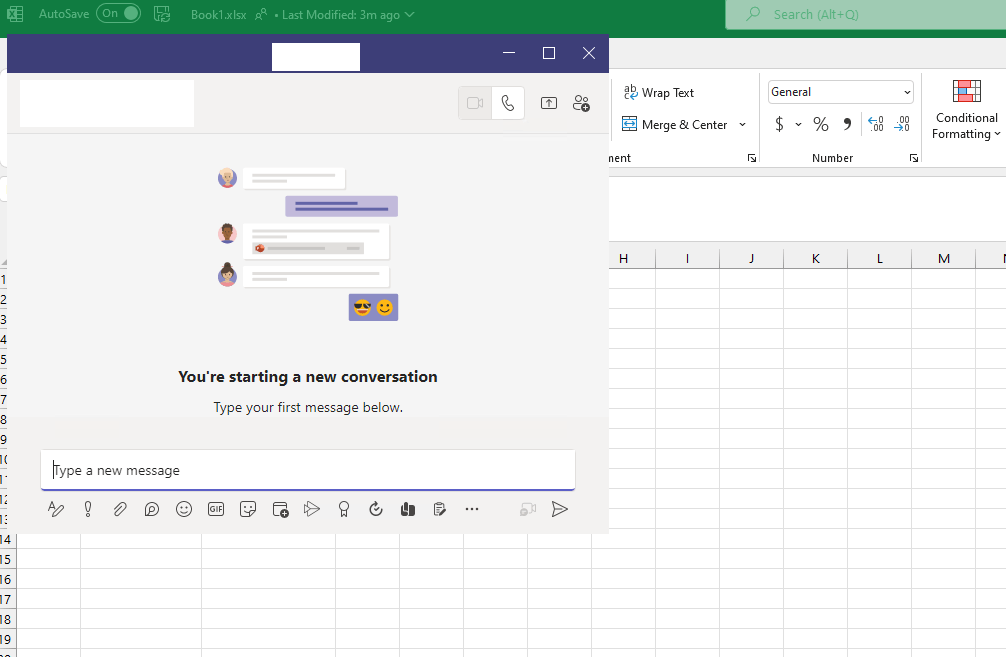The width and height of the screenshot is (1006, 657).
Task: Click Increase Decimal icon
Action: (x=875, y=124)
